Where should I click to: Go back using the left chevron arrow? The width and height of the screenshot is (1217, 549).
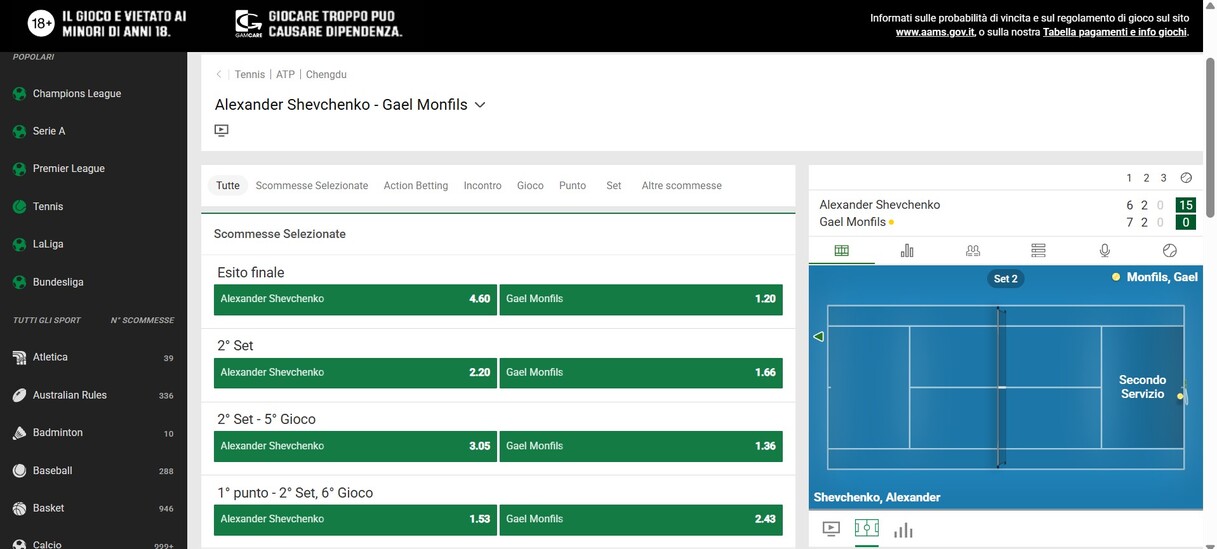click(220, 75)
